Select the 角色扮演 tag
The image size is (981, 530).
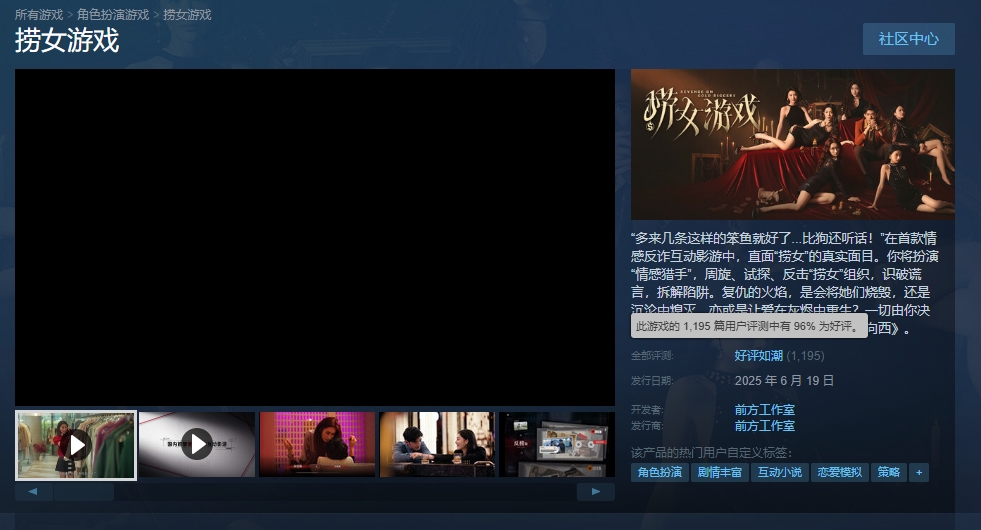coord(659,472)
